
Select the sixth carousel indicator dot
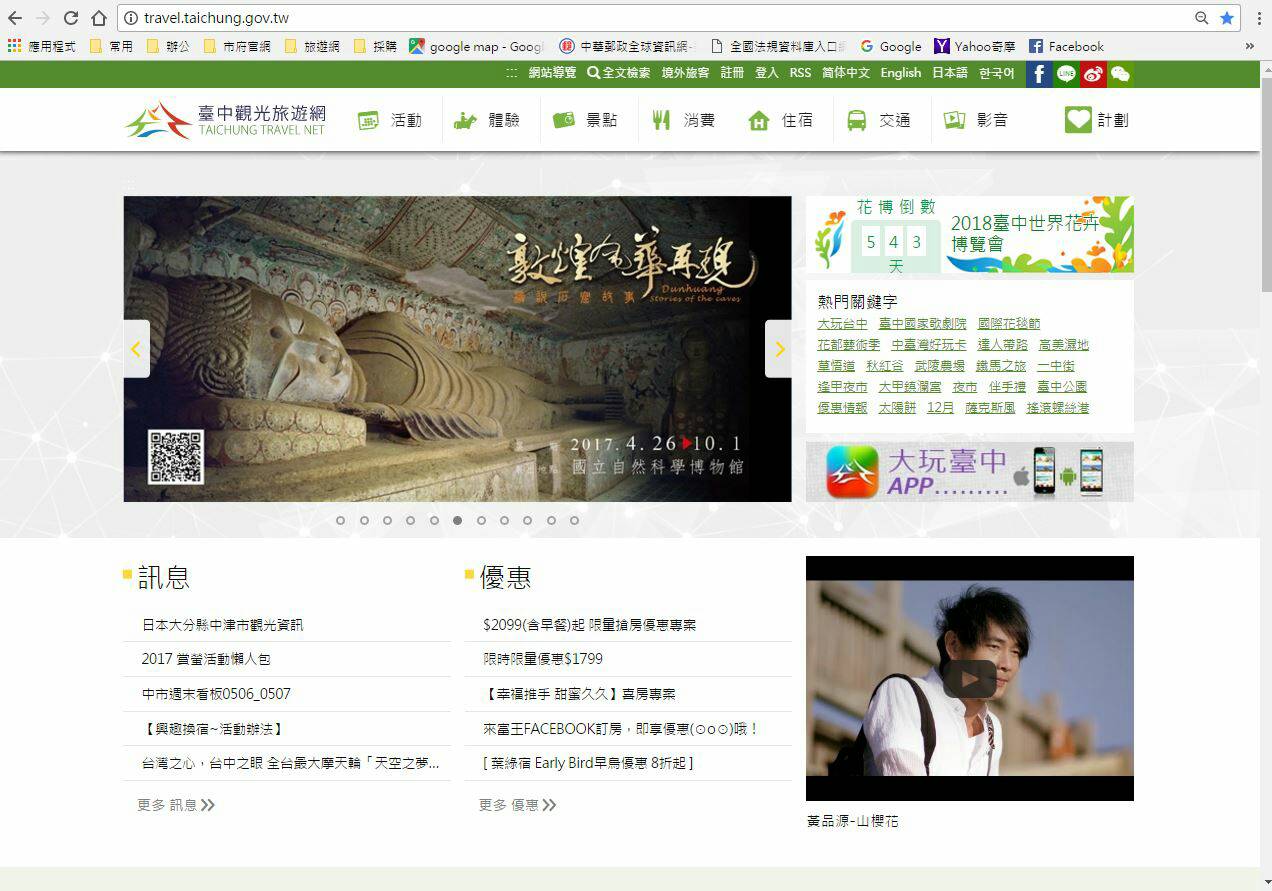tap(457, 520)
